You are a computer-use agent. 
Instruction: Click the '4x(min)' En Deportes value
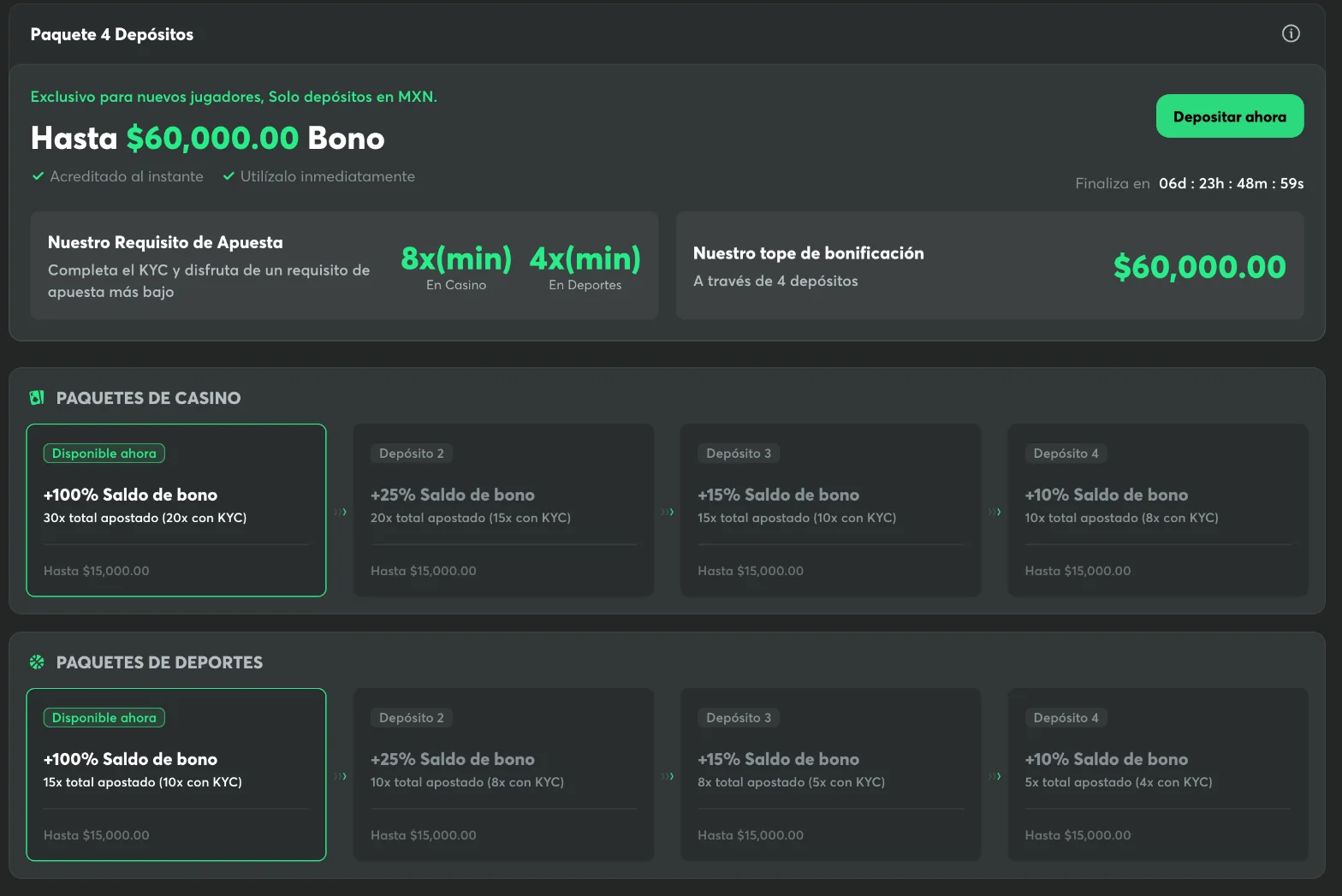[x=585, y=258]
